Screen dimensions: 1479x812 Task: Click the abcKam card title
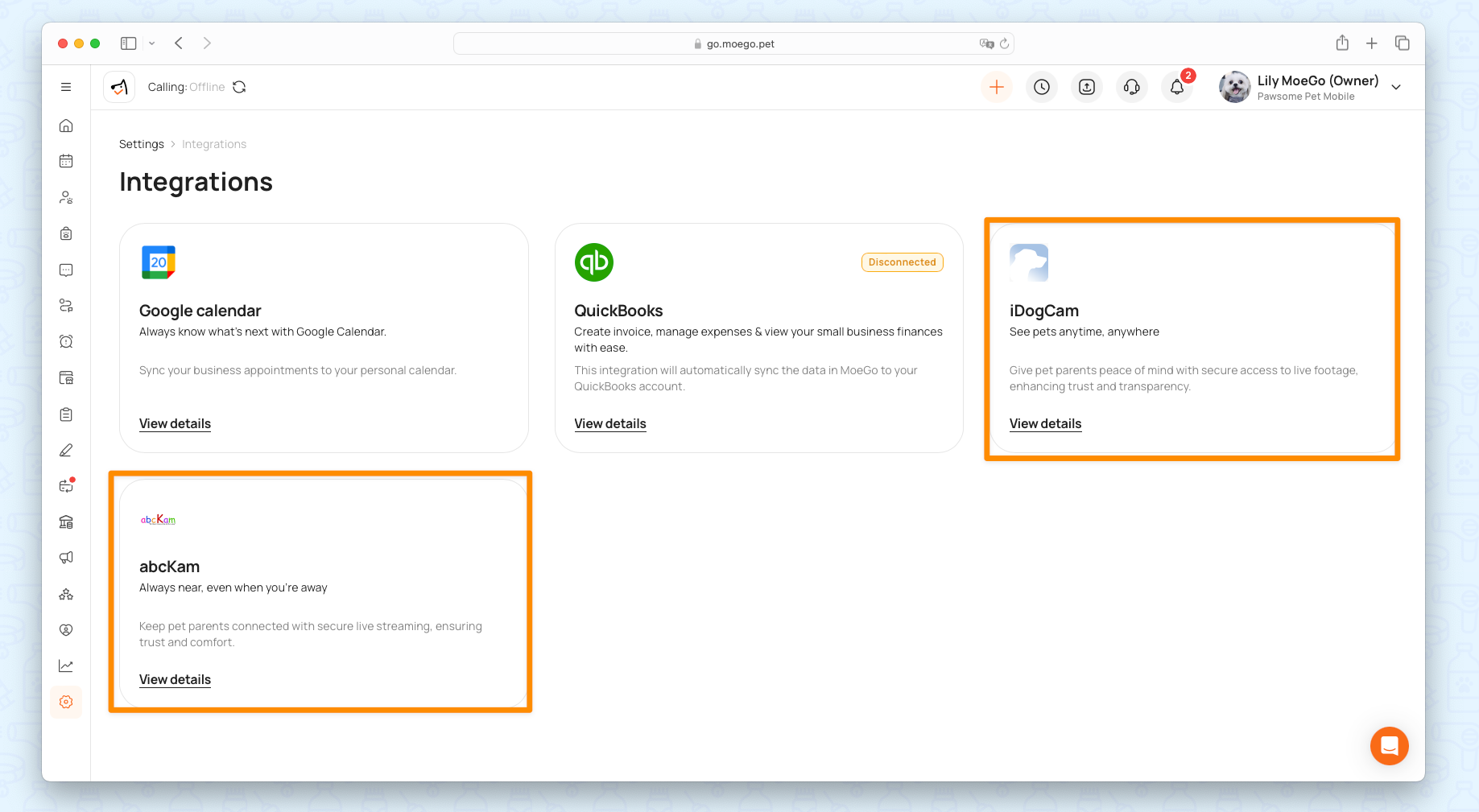(169, 567)
